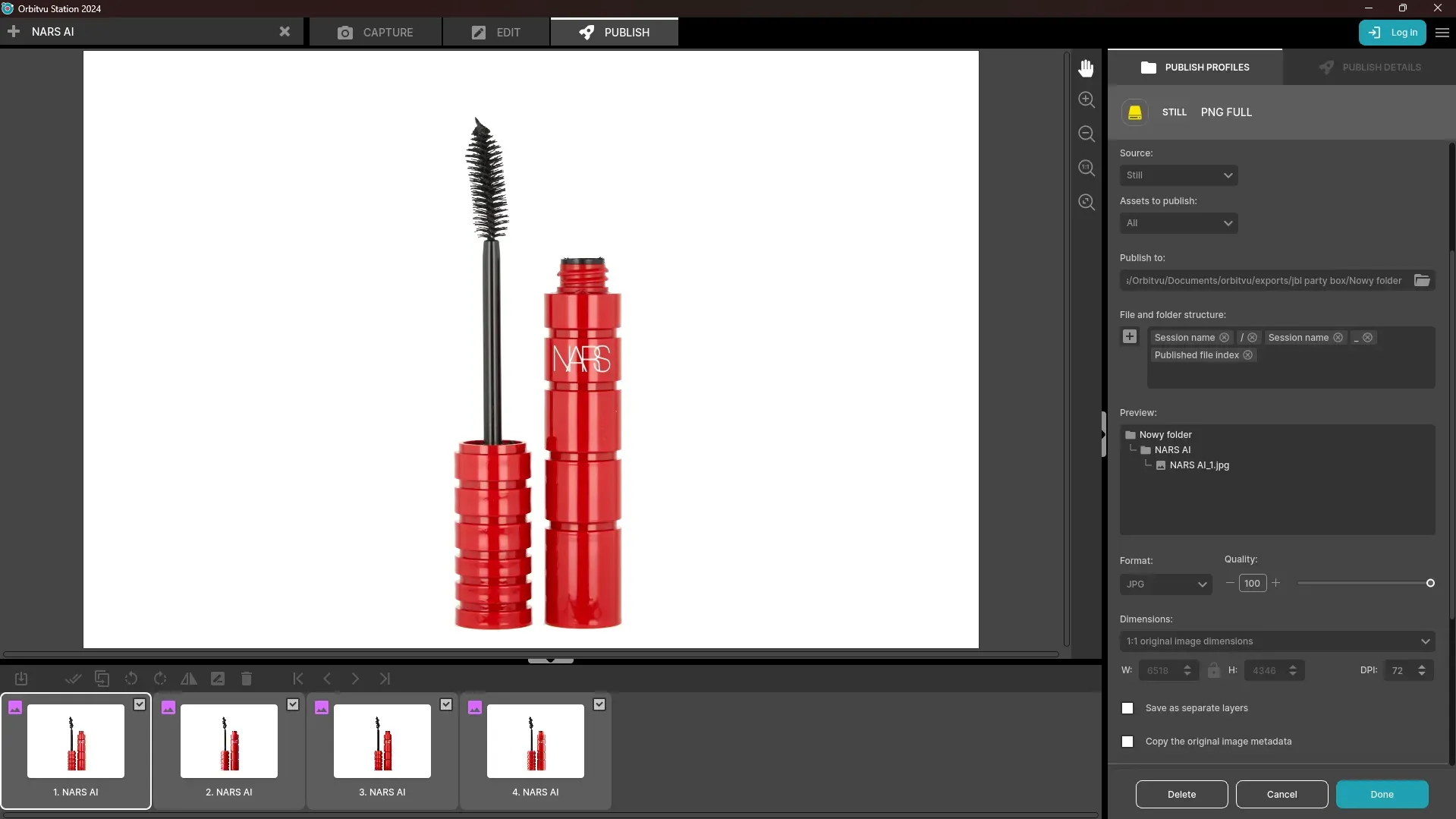This screenshot has height=819, width=1456.
Task: Click the Log in button
Action: (x=1393, y=33)
